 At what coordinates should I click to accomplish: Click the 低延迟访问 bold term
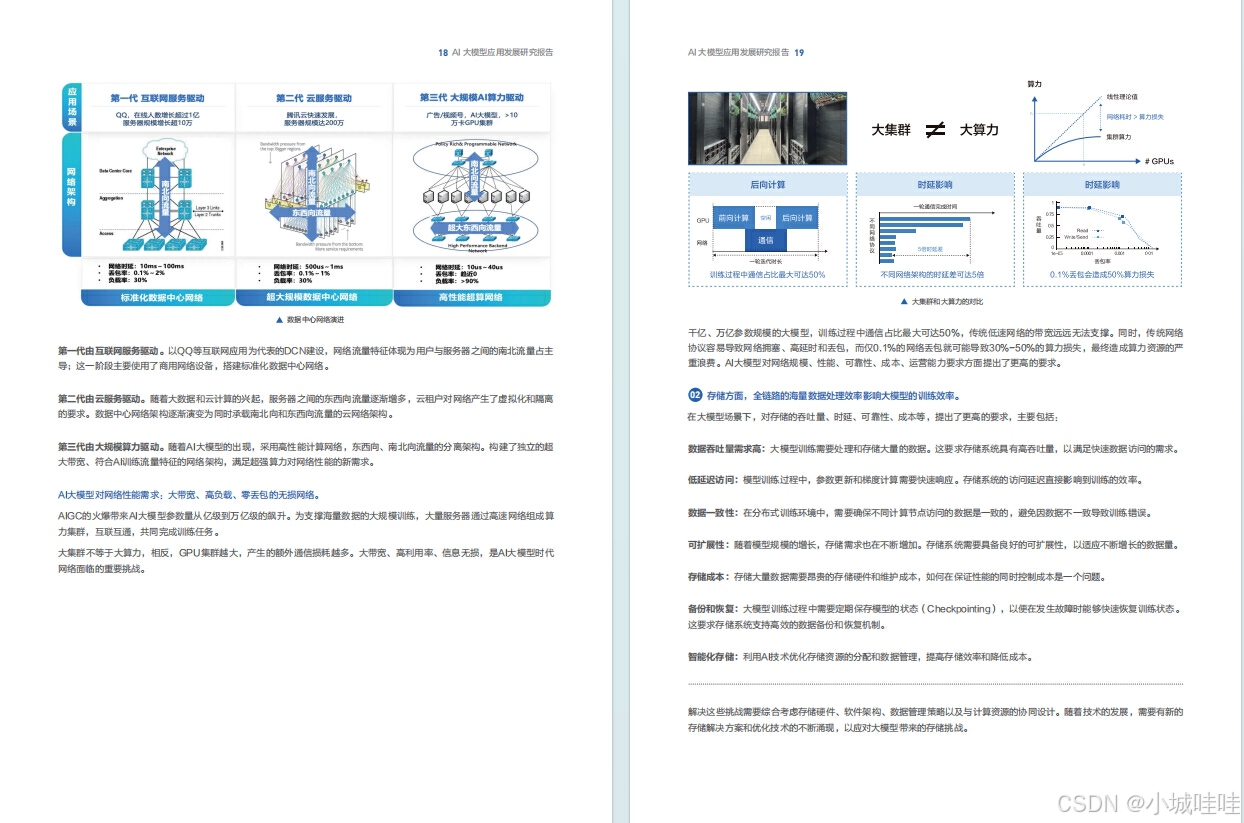pyautogui.click(x=712, y=480)
